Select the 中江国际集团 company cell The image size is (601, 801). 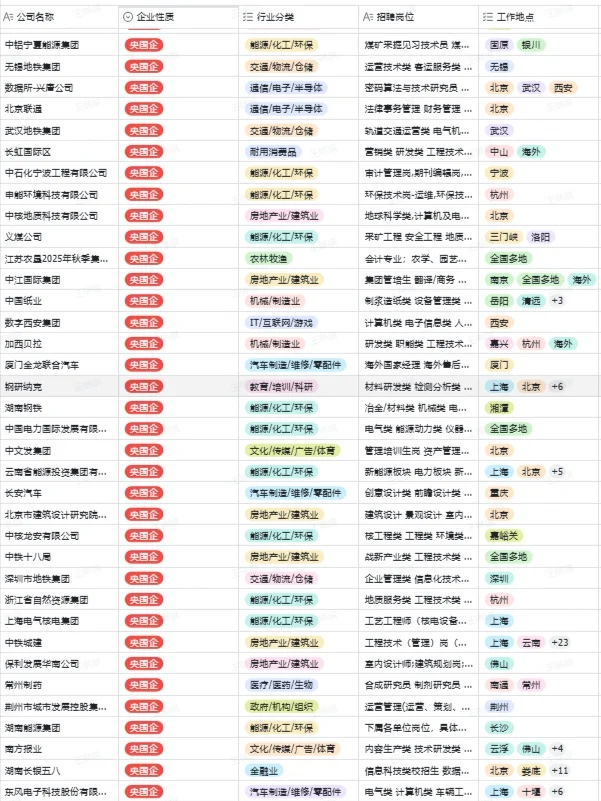(x=59, y=280)
